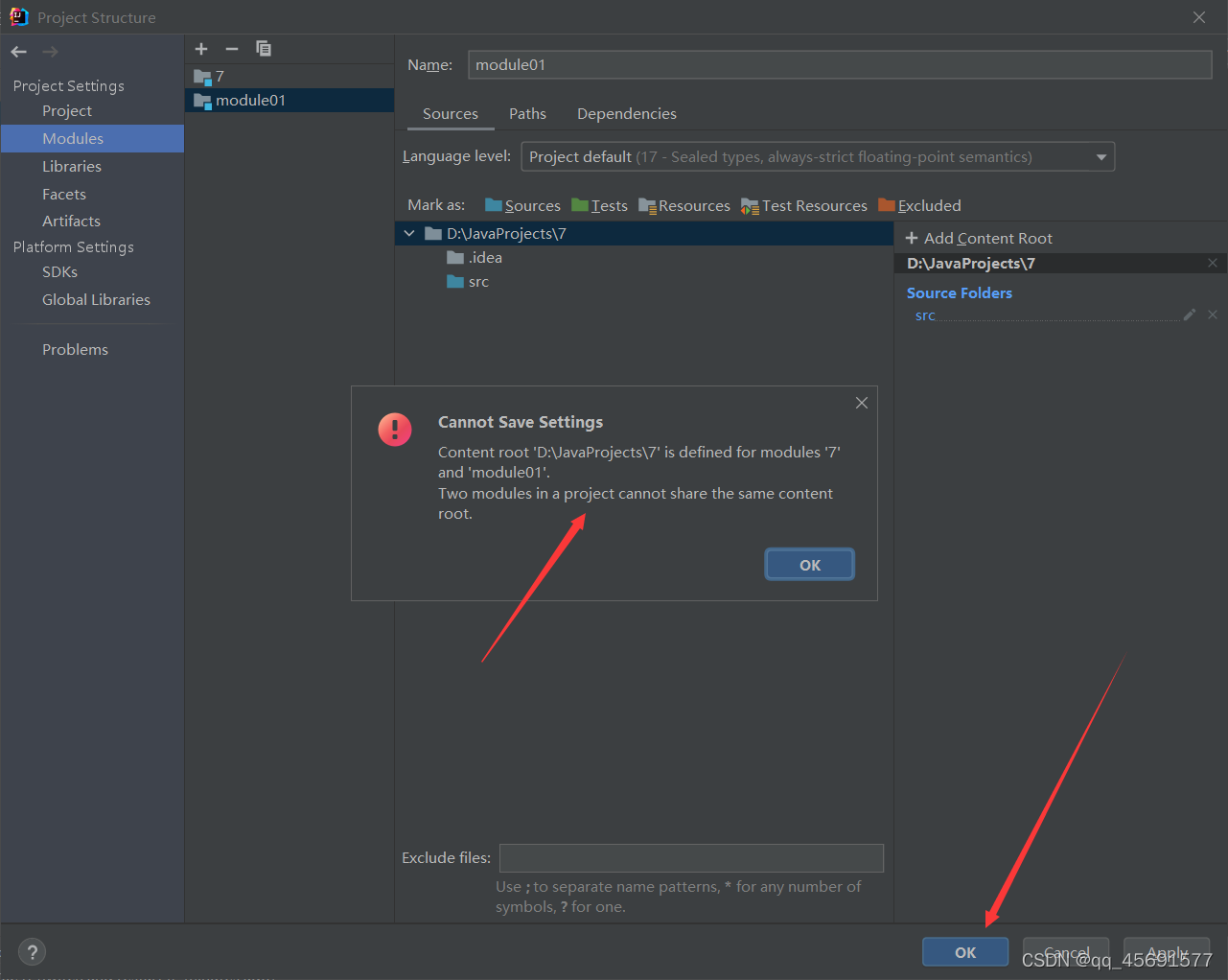Open the Language level dropdown
The image size is (1228, 980).
pyautogui.click(x=818, y=156)
